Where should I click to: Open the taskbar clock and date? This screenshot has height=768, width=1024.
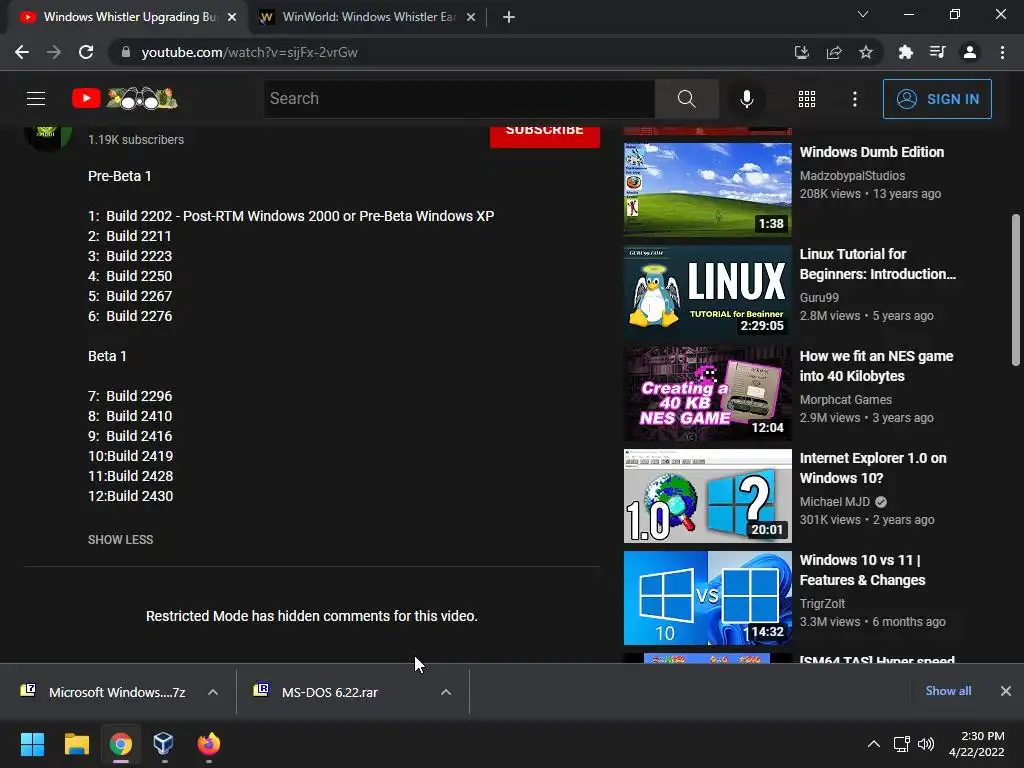tap(977, 744)
